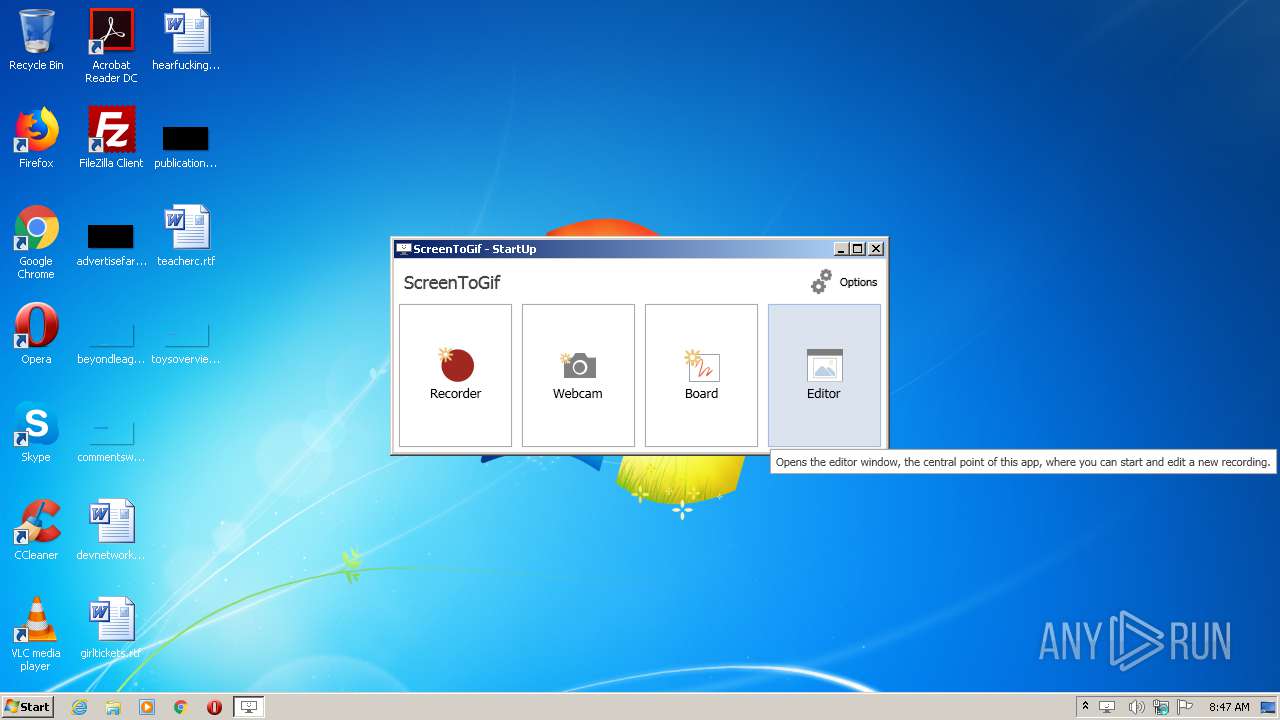Select VLC media player shortcut
The height and width of the screenshot is (720, 1280).
pos(36,634)
